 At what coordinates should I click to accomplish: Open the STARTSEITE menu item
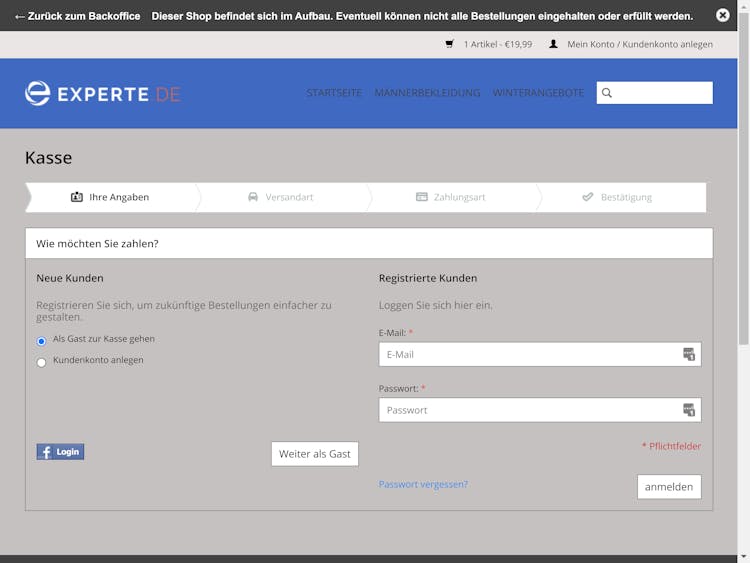[334, 93]
